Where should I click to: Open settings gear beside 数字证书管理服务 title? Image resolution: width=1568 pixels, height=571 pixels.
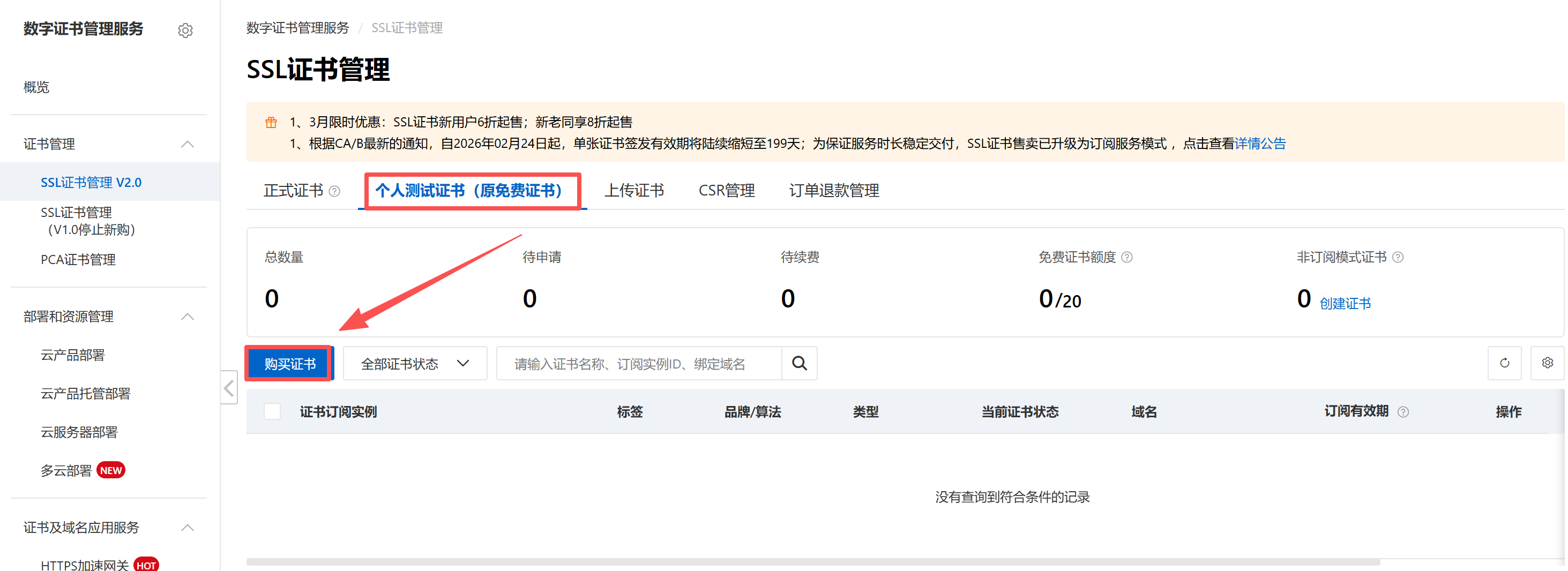click(185, 31)
